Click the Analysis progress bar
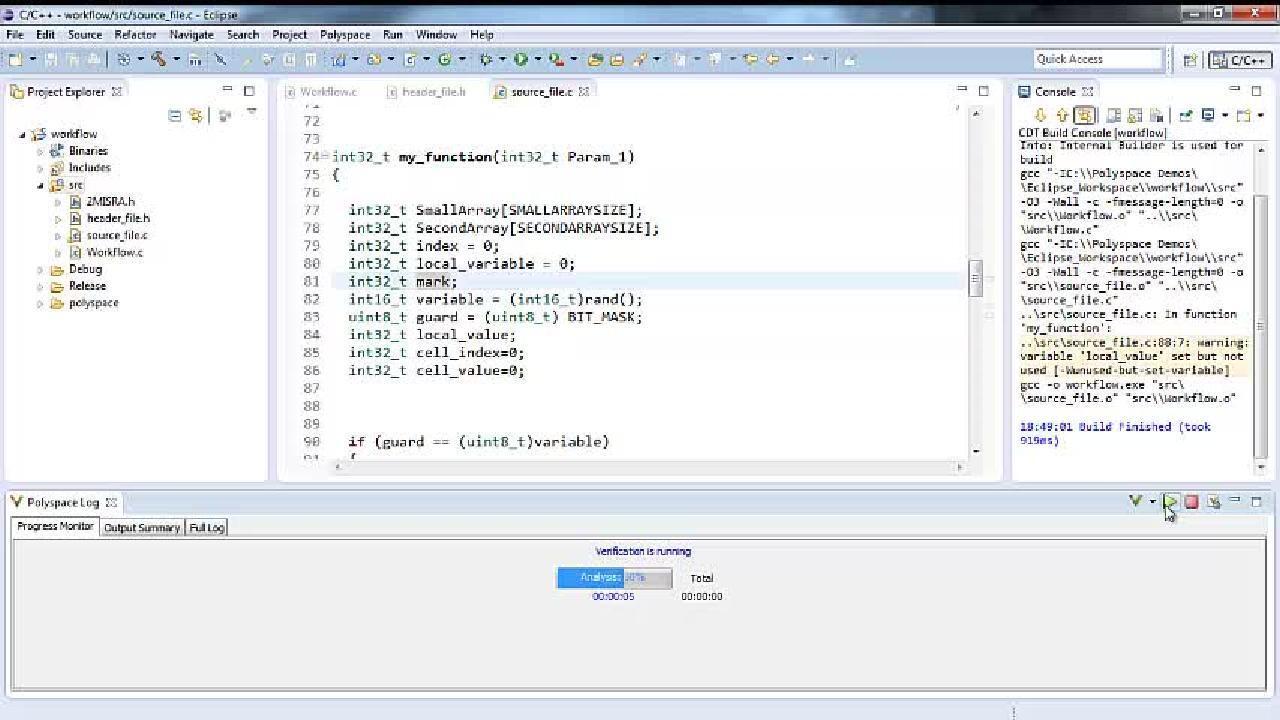This screenshot has height=720, width=1280. (x=614, y=578)
